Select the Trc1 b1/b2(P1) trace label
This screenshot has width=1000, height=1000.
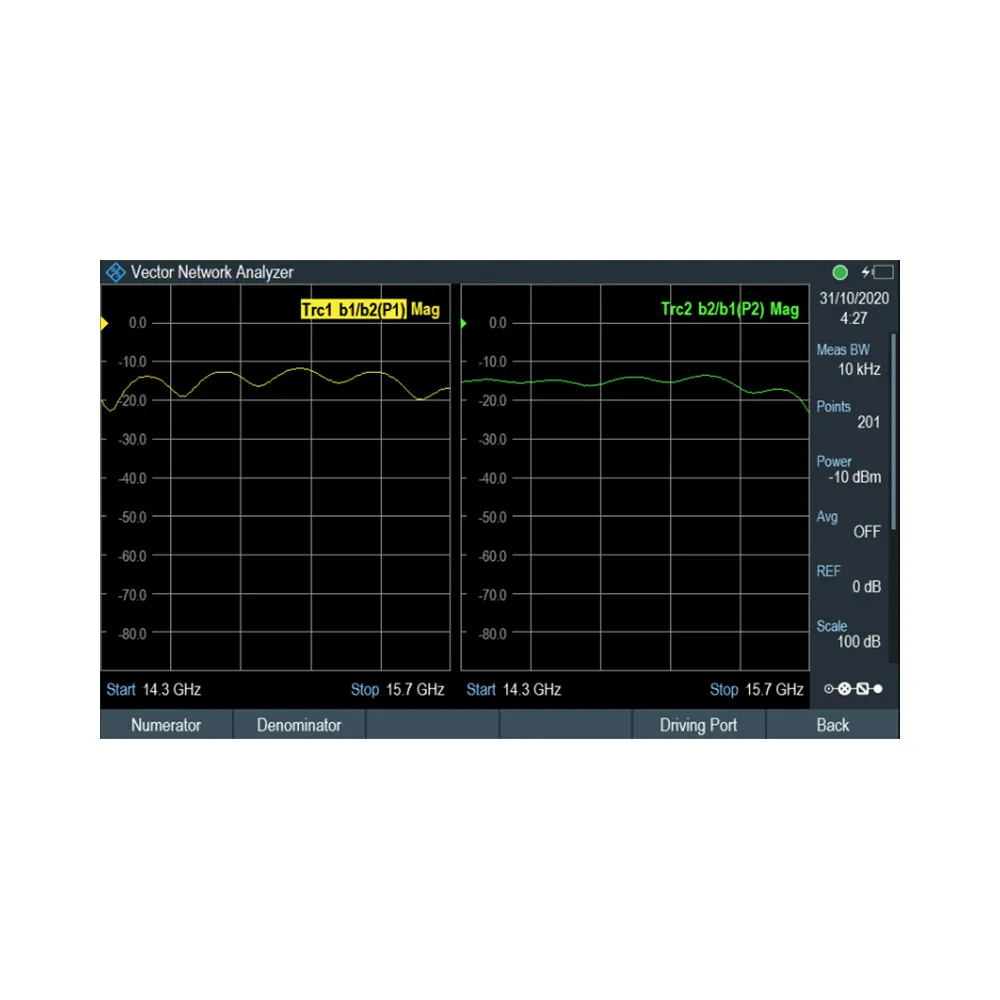[353, 310]
